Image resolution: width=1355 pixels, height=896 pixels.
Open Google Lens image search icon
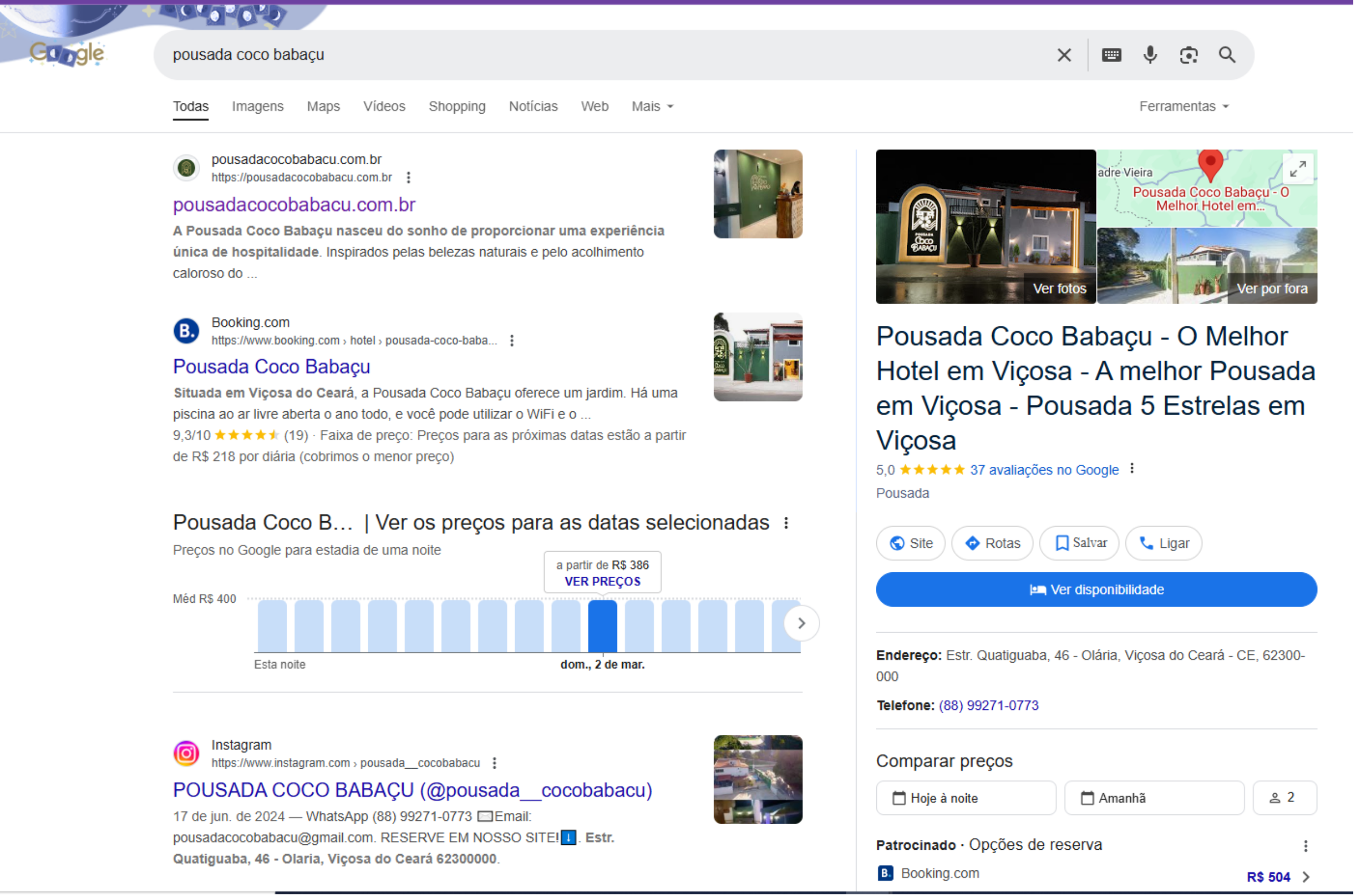pos(1188,55)
